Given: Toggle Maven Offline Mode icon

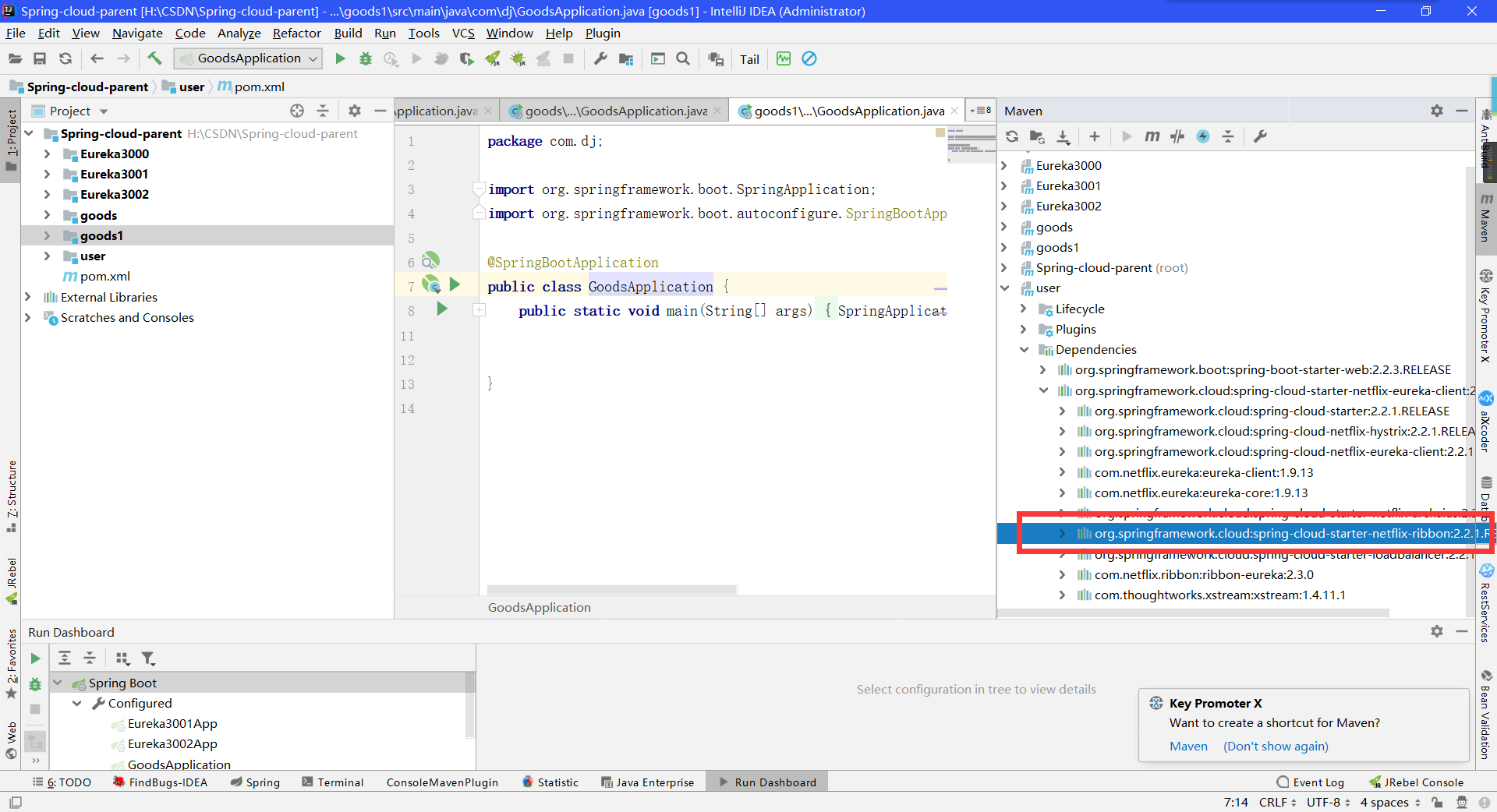Looking at the screenshot, I should pyautogui.click(x=1177, y=136).
